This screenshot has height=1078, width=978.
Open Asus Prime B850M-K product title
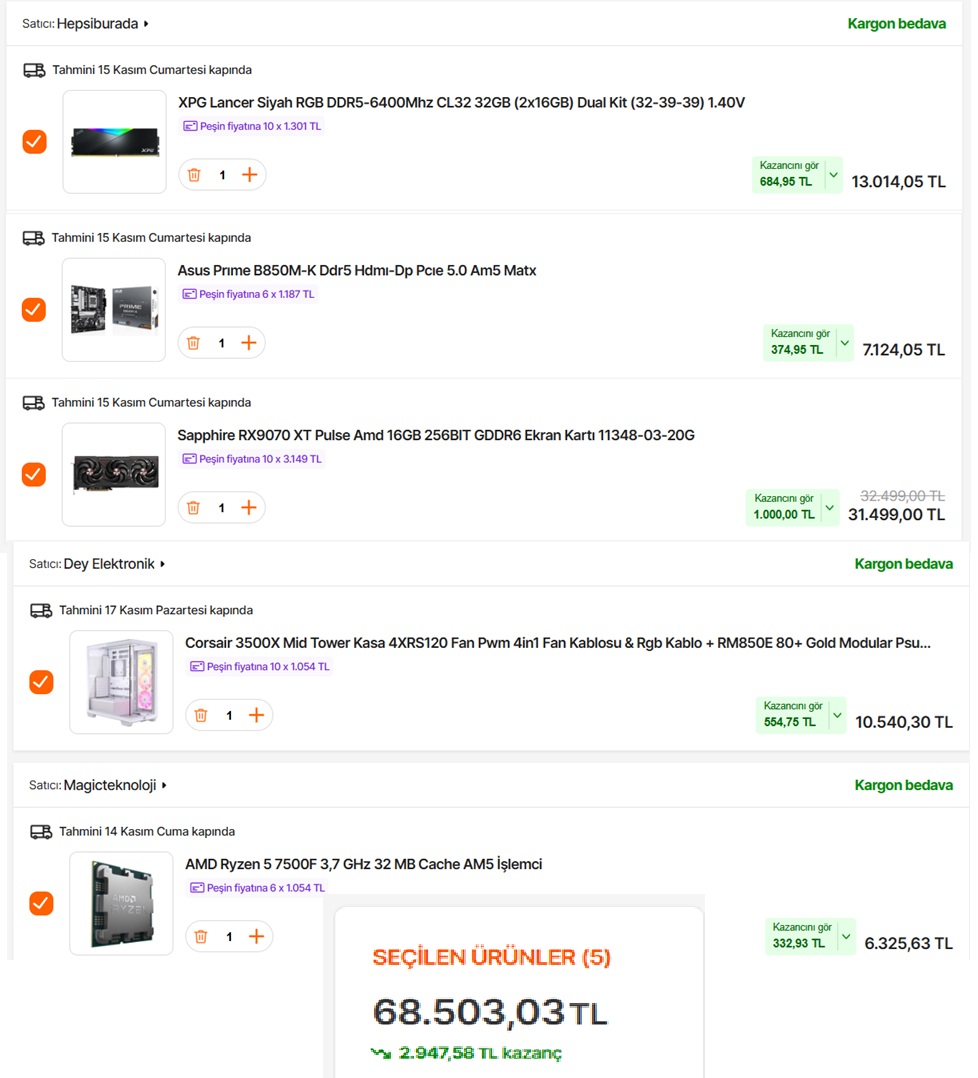(x=357, y=270)
